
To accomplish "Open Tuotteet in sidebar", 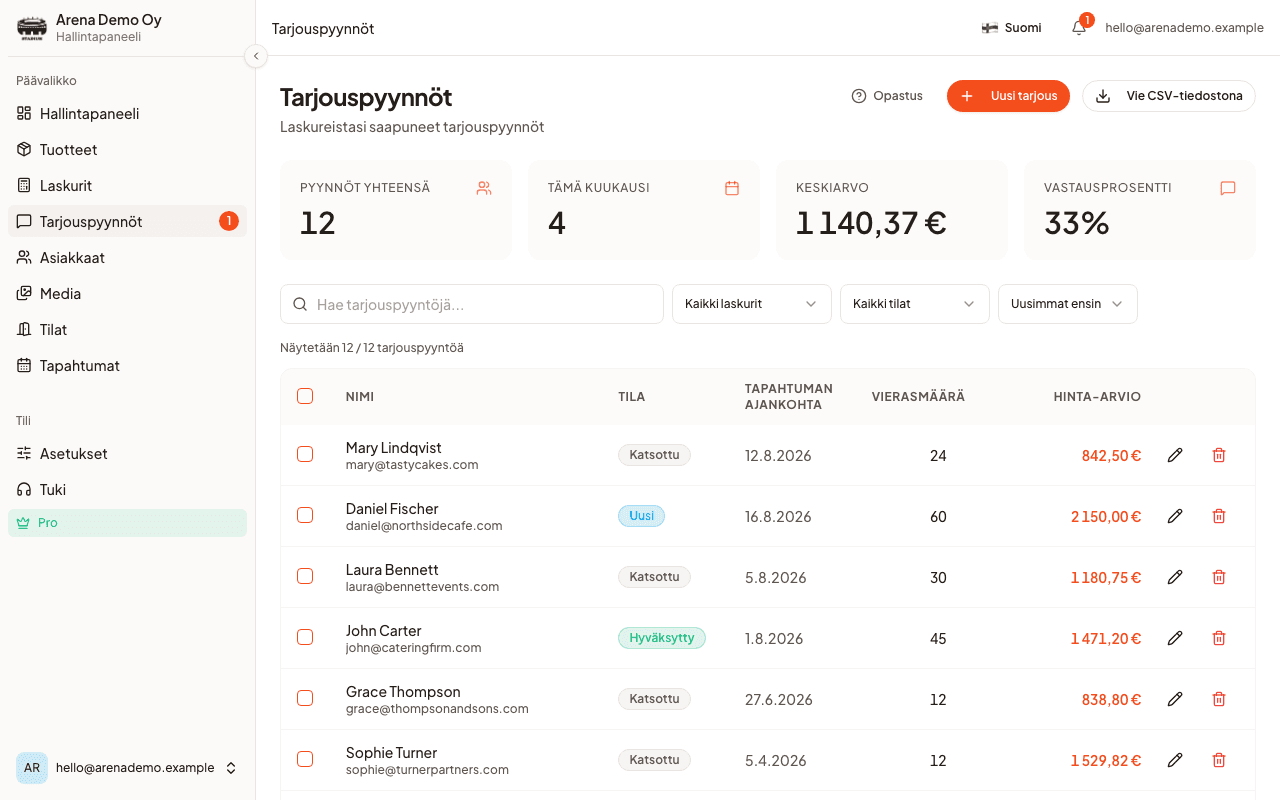I will [x=127, y=149].
